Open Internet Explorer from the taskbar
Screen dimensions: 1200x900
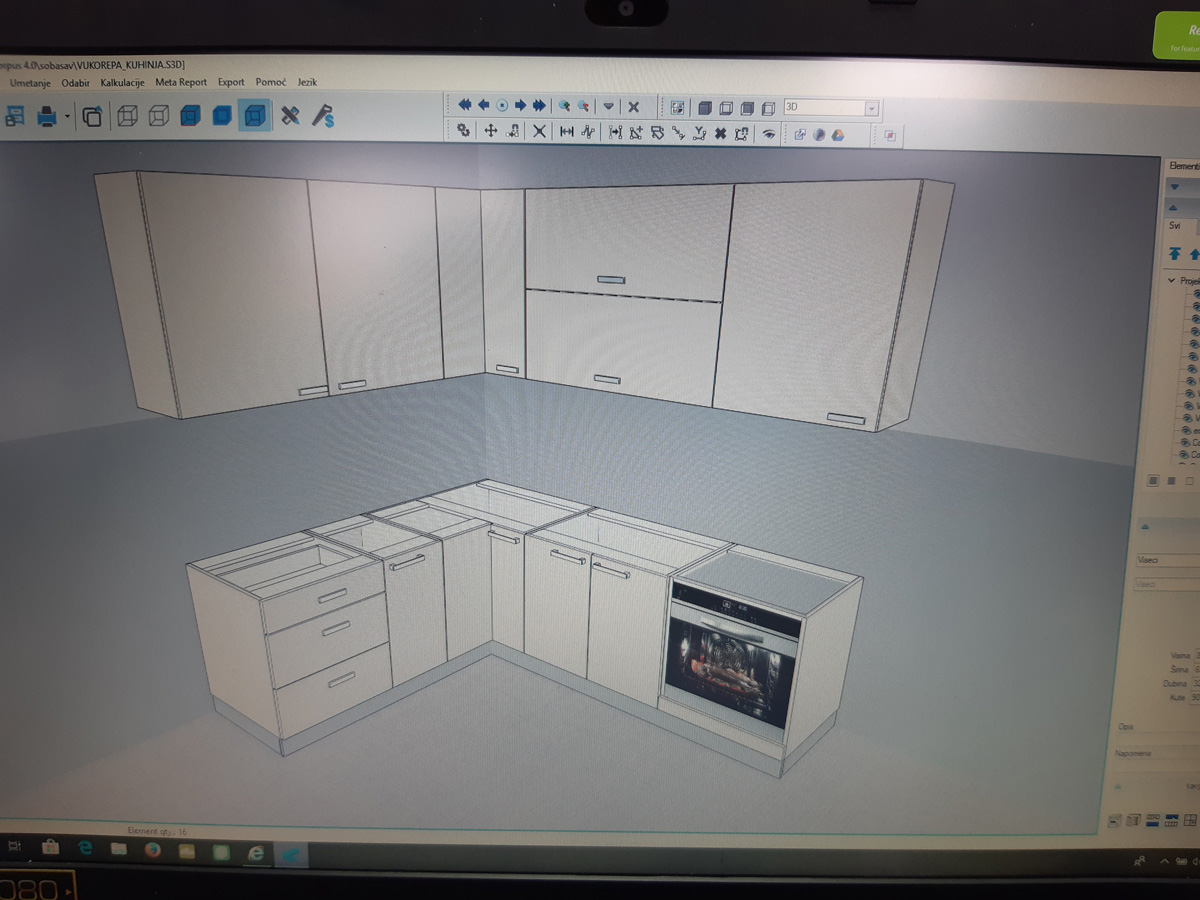256,852
